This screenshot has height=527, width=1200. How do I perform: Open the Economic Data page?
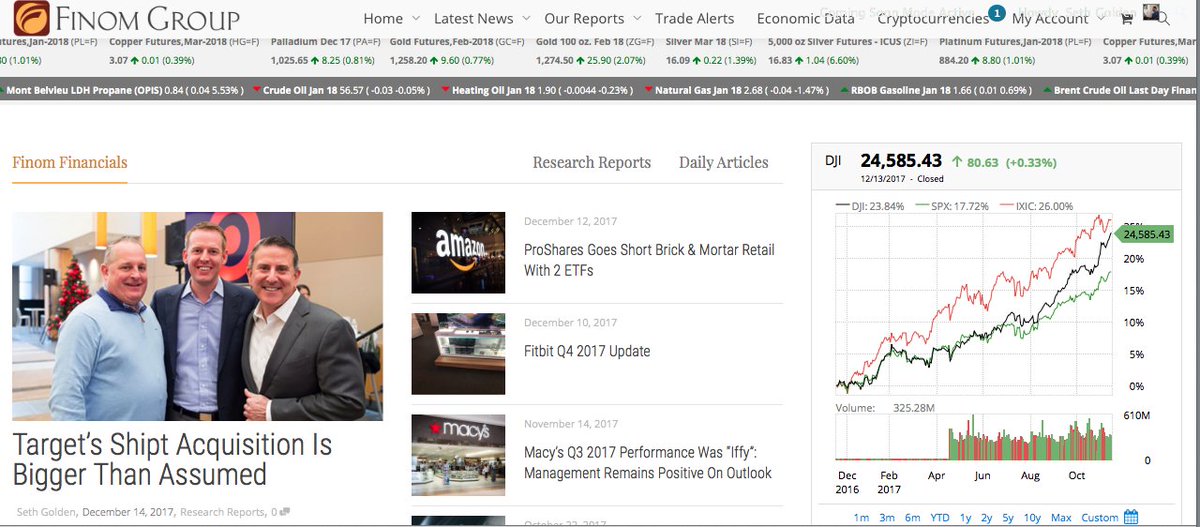[806, 19]
